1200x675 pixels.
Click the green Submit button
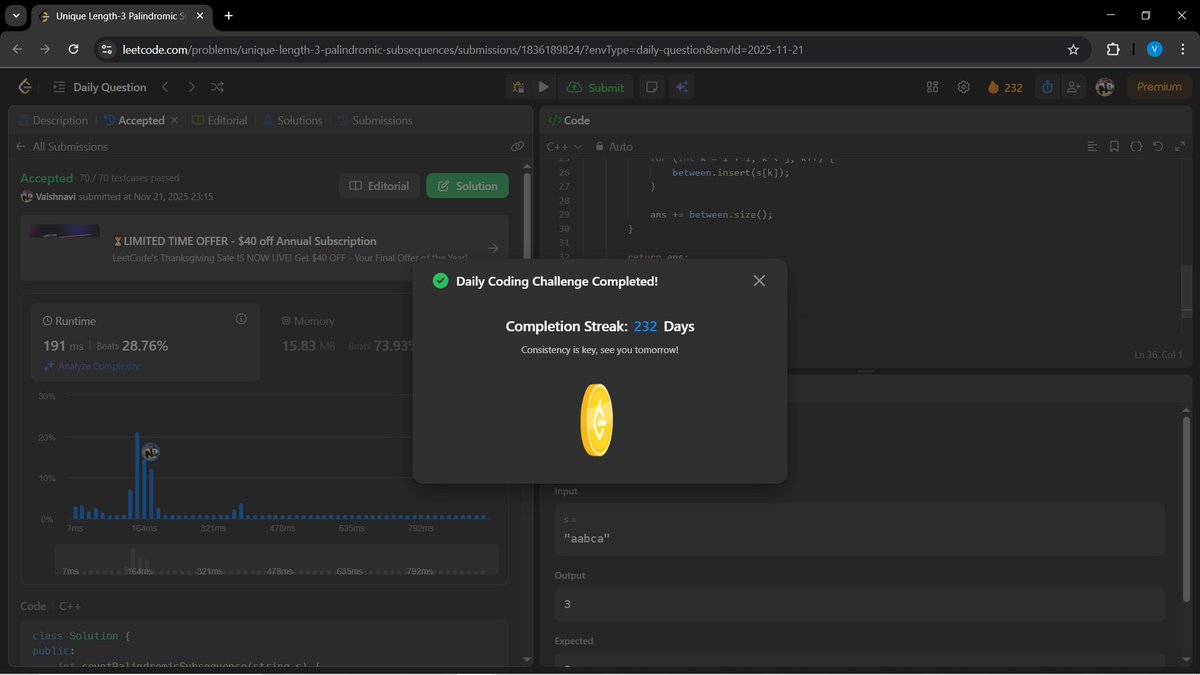click(x=596, y=87)
